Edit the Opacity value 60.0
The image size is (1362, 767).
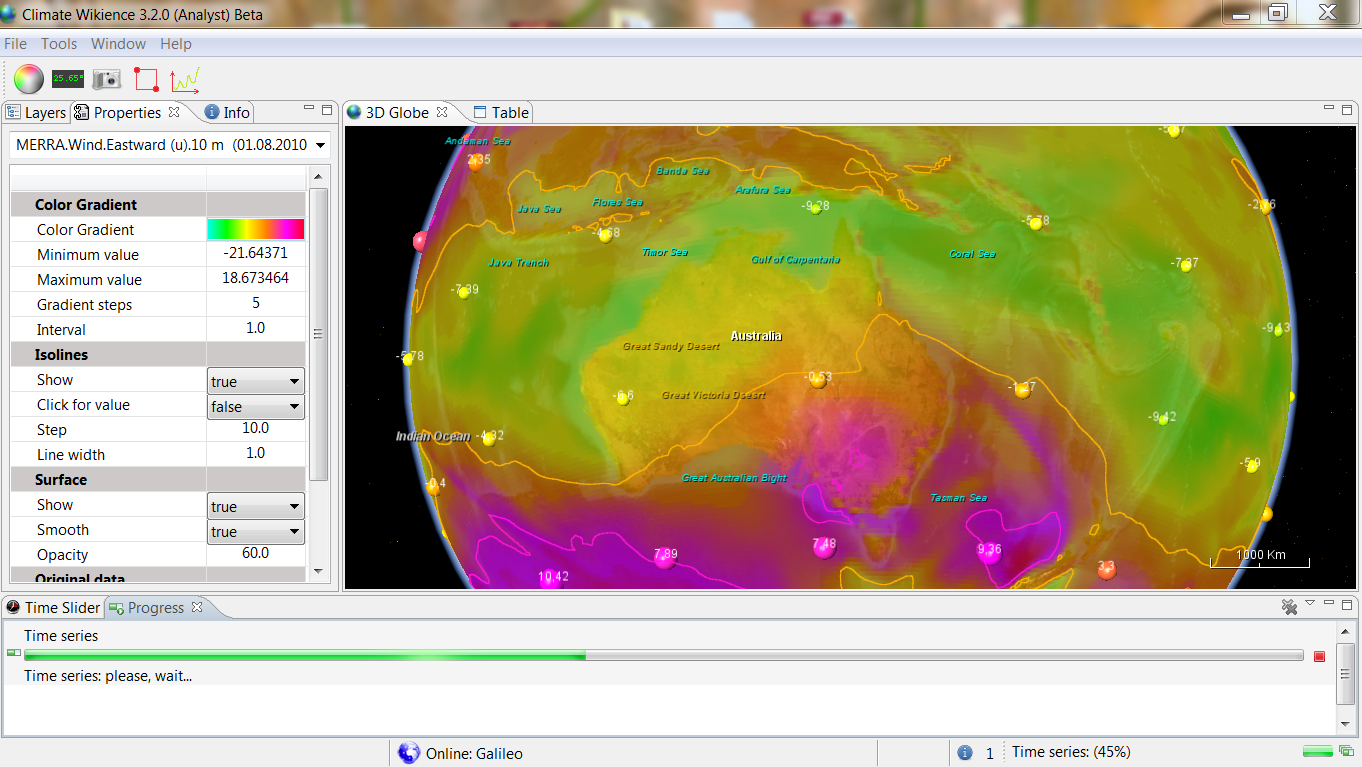pyautogui.click(x=256, y=554)
